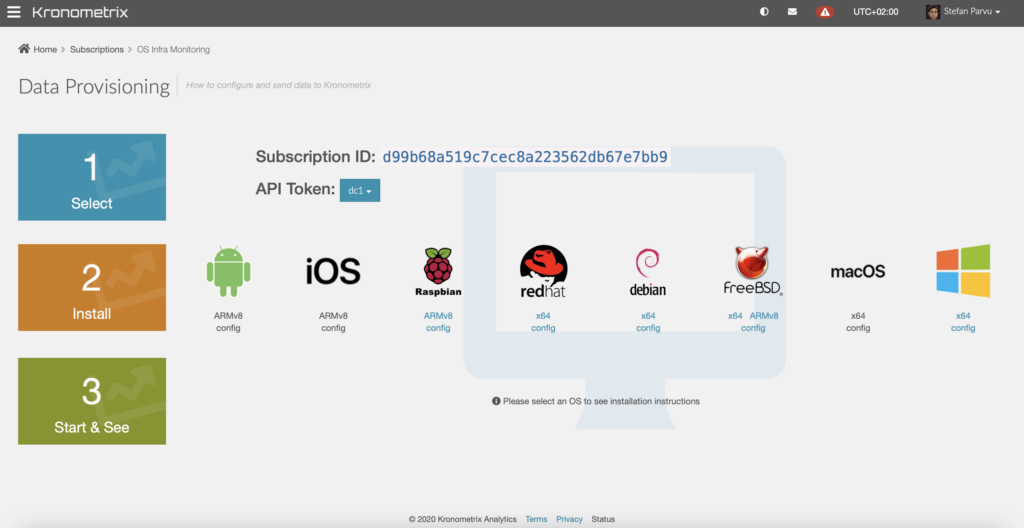Open the Windows config link
Image resolution: width=1024 pixels, height=528 pixels.
coord(963,328)
